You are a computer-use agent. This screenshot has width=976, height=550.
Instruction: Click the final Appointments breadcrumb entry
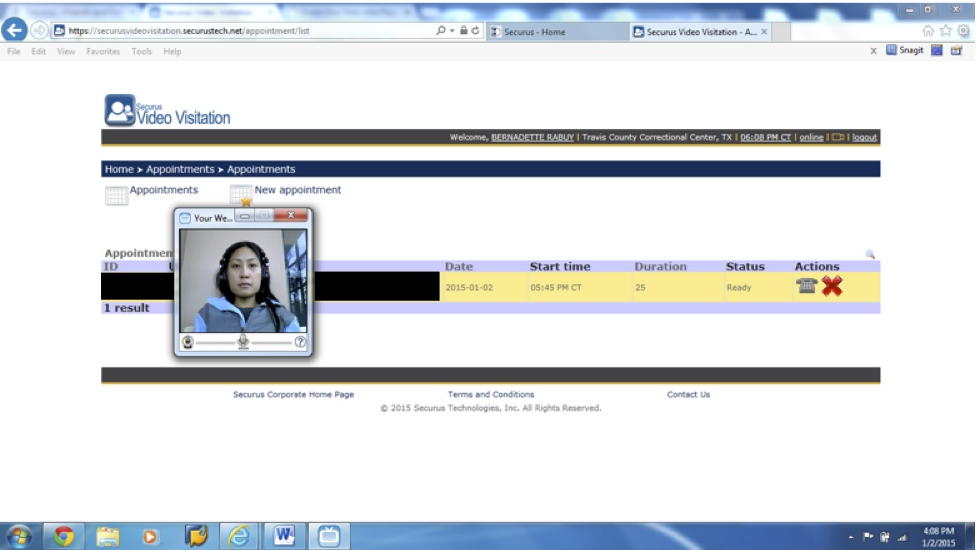click(261, 169)
